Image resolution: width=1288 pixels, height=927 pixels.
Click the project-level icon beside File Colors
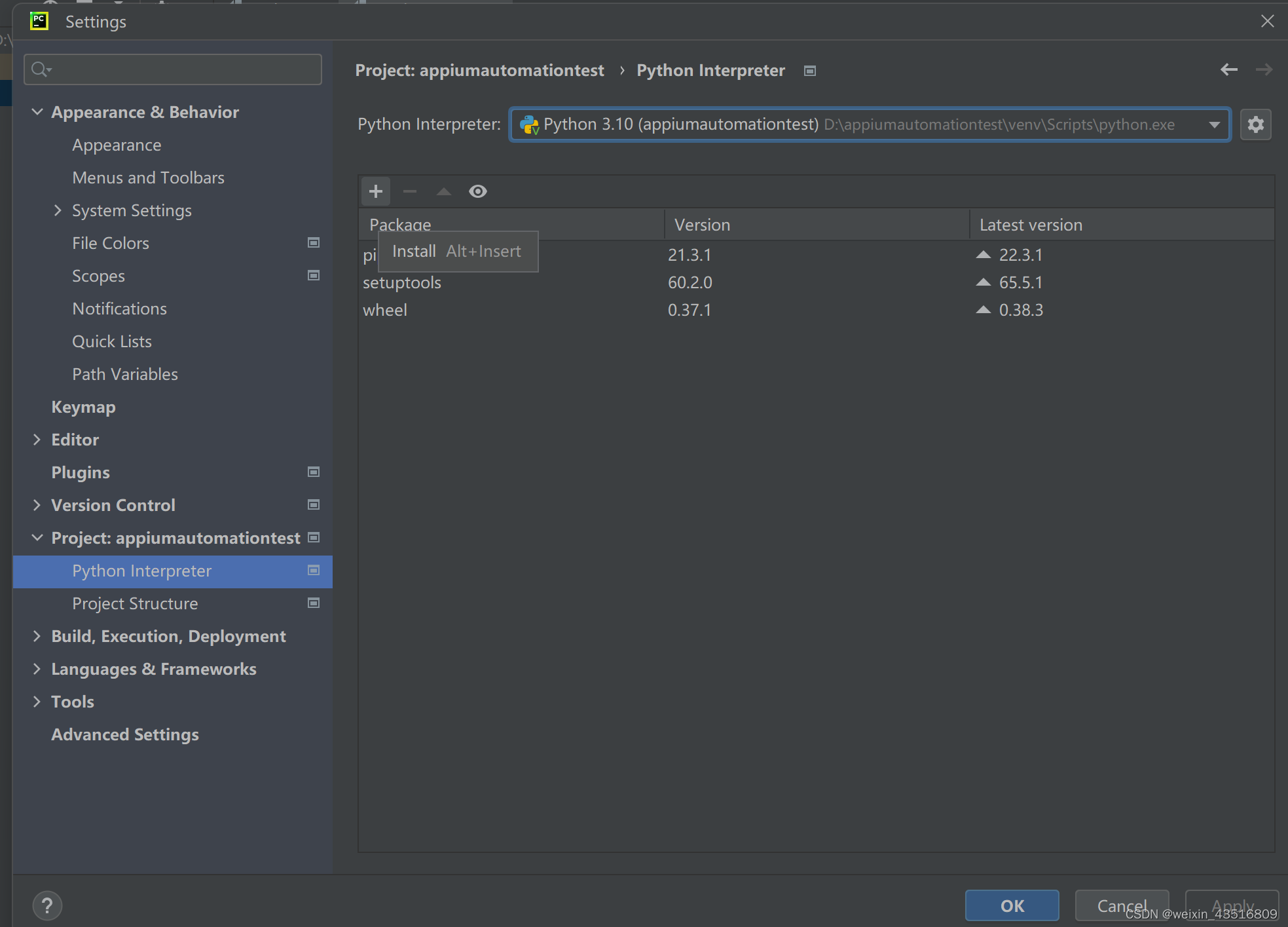tap(314, 242)
